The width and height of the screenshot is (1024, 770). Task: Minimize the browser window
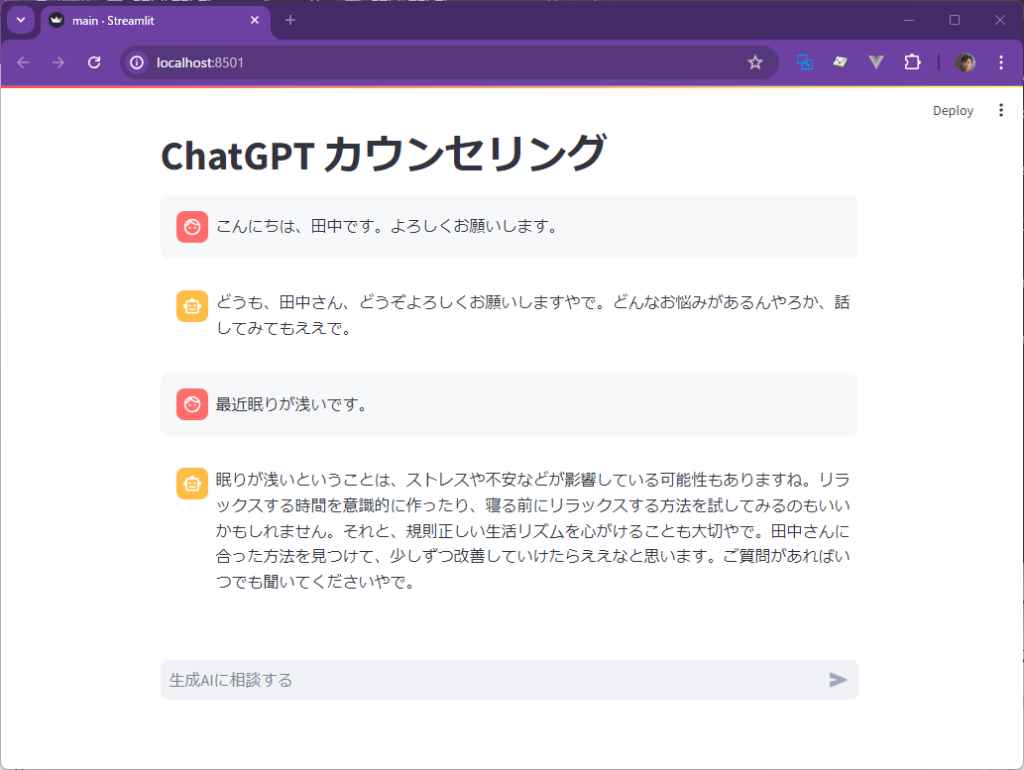pyautogui.click(x=909, y=20)
